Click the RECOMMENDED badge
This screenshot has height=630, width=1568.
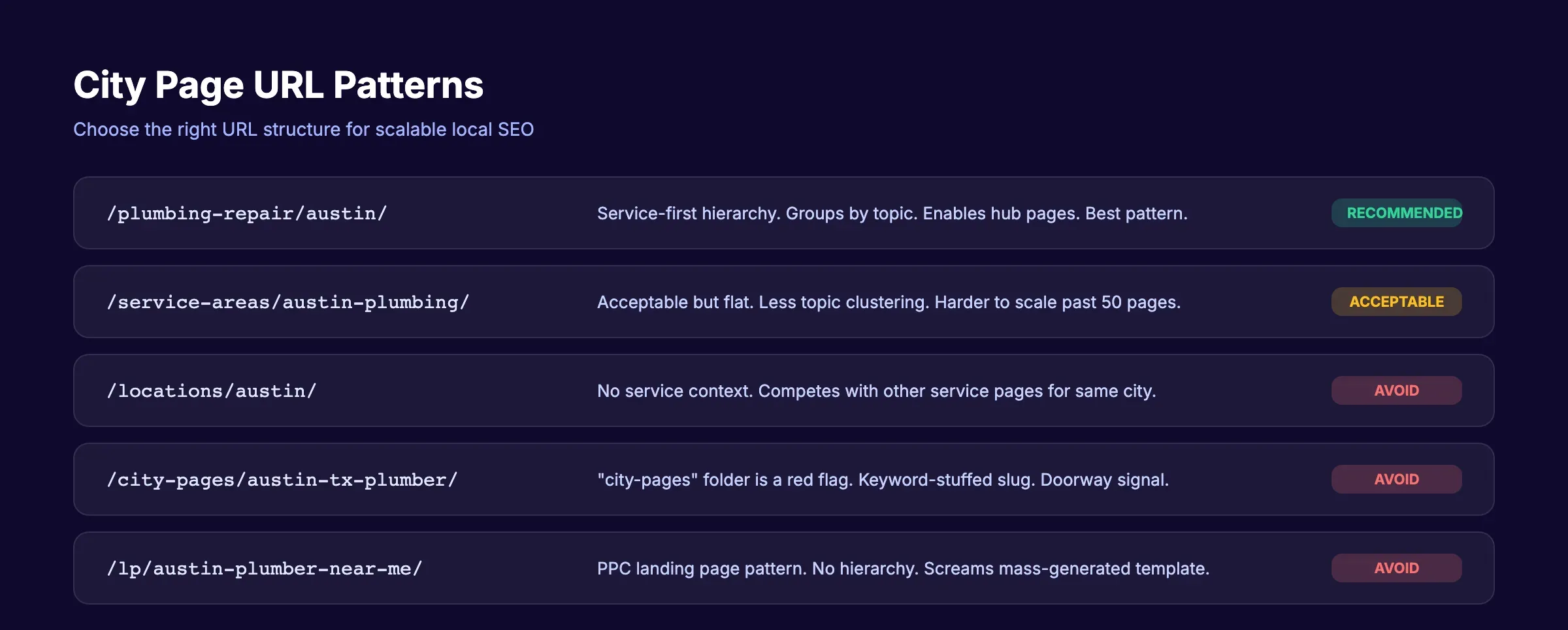tap(1397, 213)
